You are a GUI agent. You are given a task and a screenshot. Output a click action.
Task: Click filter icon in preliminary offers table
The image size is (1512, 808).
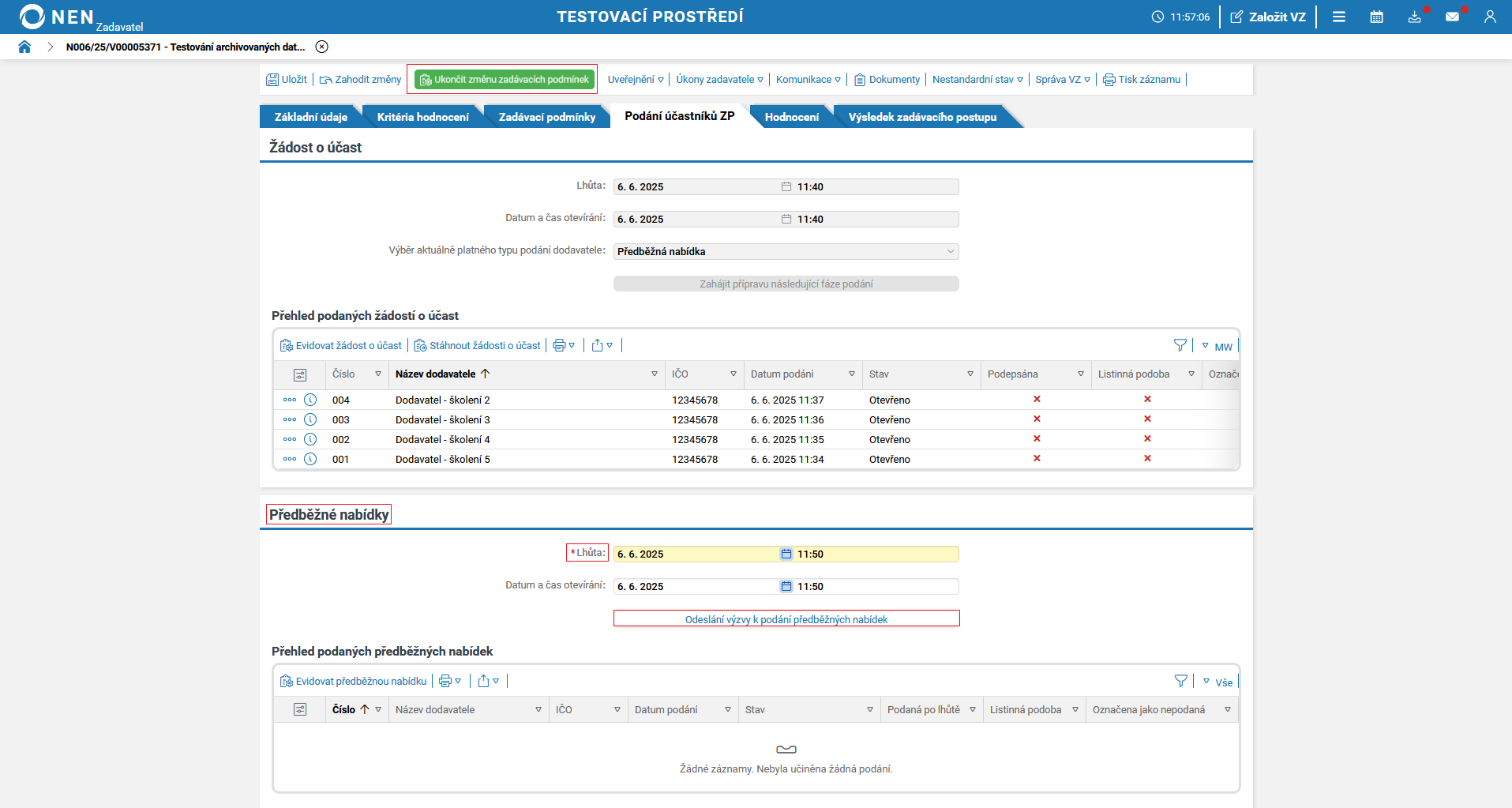click(1180, 681)
